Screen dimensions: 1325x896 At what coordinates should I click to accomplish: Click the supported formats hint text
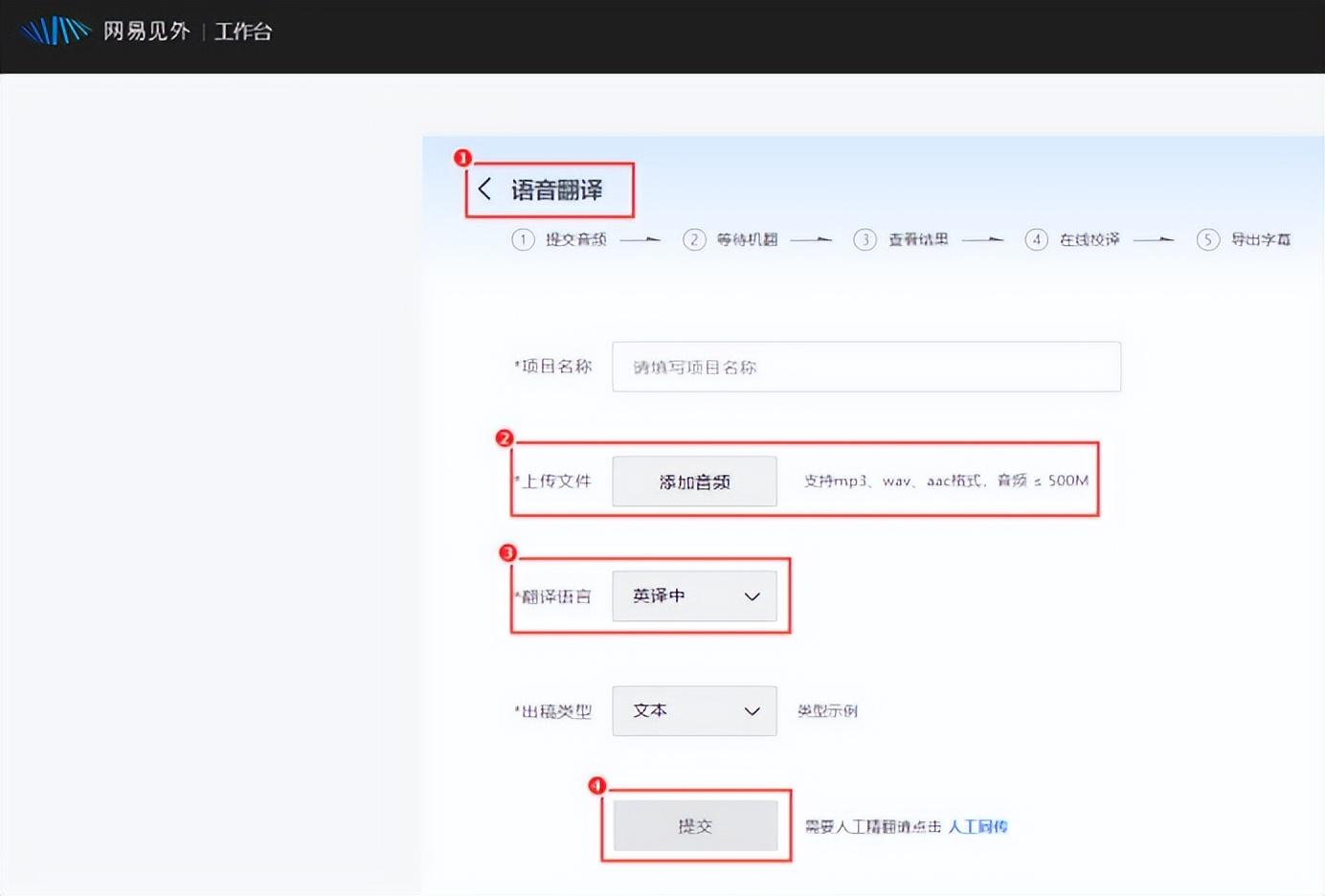pos(946,481)
